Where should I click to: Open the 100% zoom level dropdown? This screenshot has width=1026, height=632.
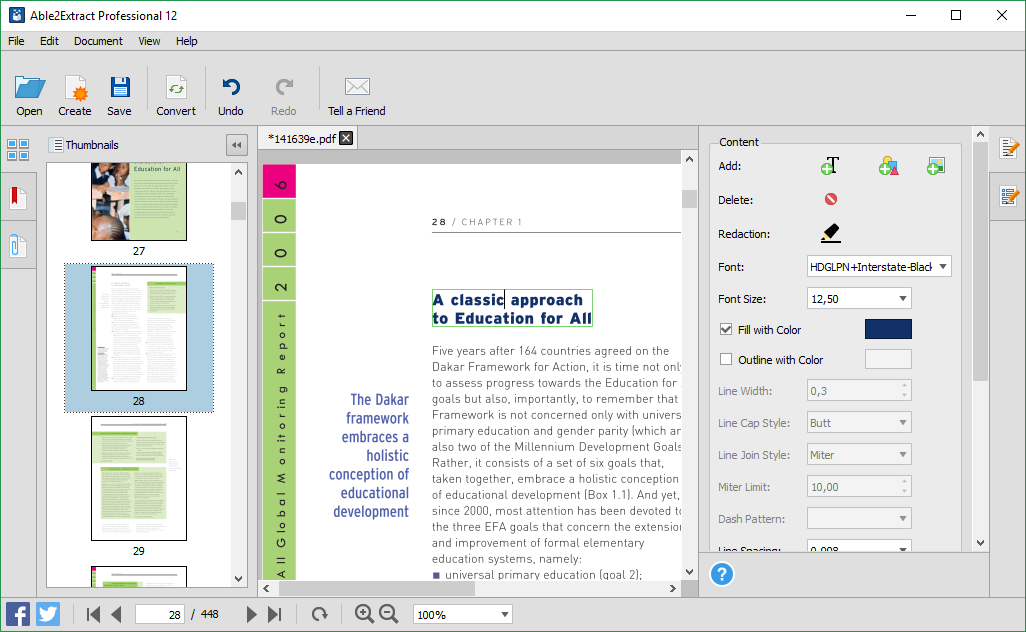(504, 614)
